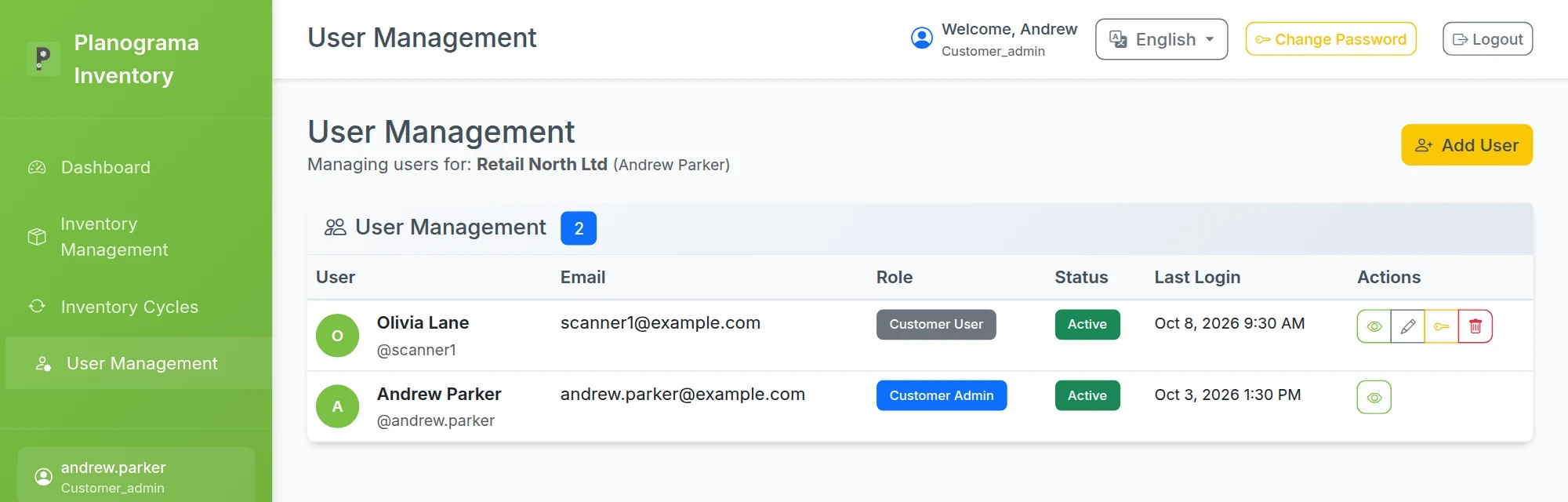Click Olivia Lane's avatar circle O
The width and height of the screenshot is (1568, 502).
[x=337, y=336]
